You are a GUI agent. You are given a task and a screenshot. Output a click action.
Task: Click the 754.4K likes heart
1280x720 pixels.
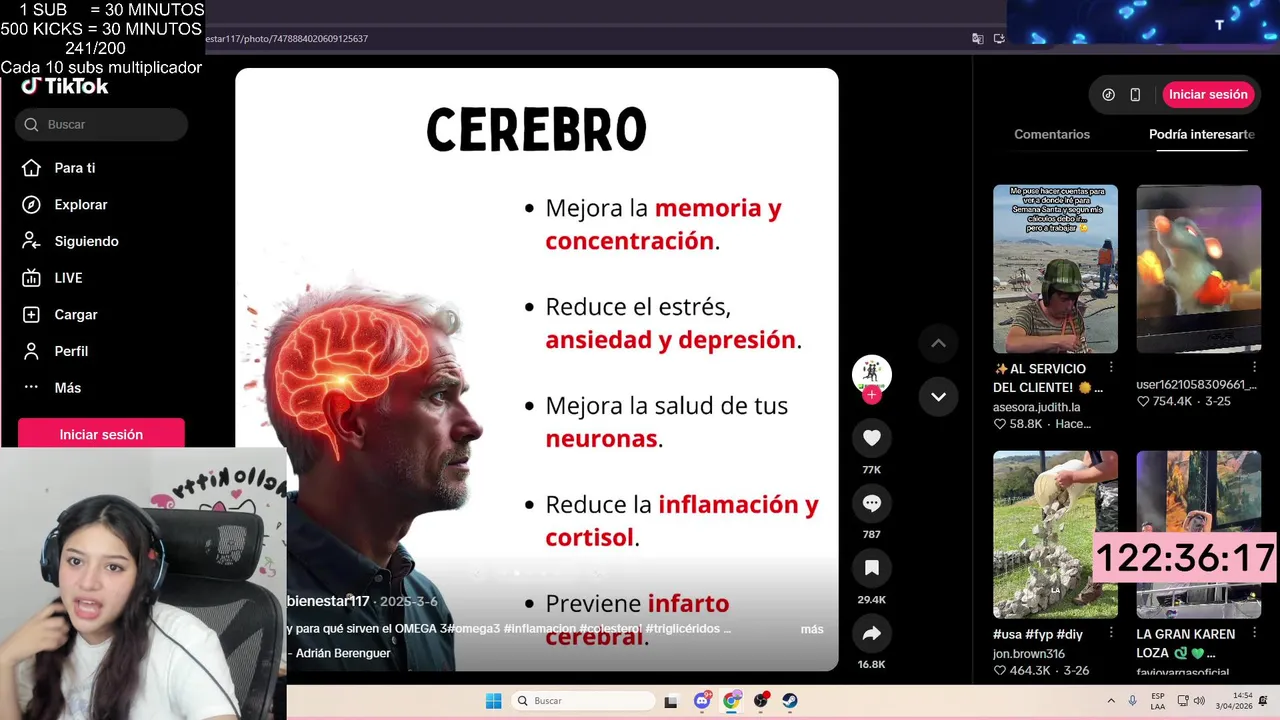point(1143,401)
